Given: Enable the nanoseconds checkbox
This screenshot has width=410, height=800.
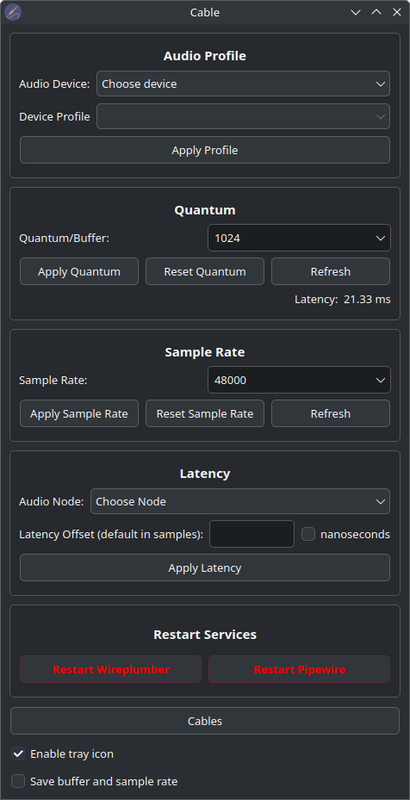Looking at the screenshot, I should 308,534.
